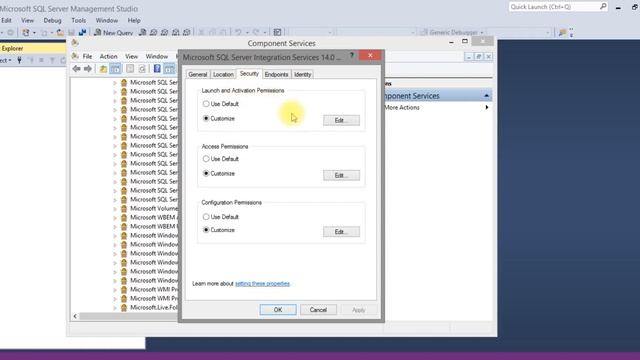Click the horizontal scrollbar left arrow
This screenshot has width=640, height=360.
point(75,316)
